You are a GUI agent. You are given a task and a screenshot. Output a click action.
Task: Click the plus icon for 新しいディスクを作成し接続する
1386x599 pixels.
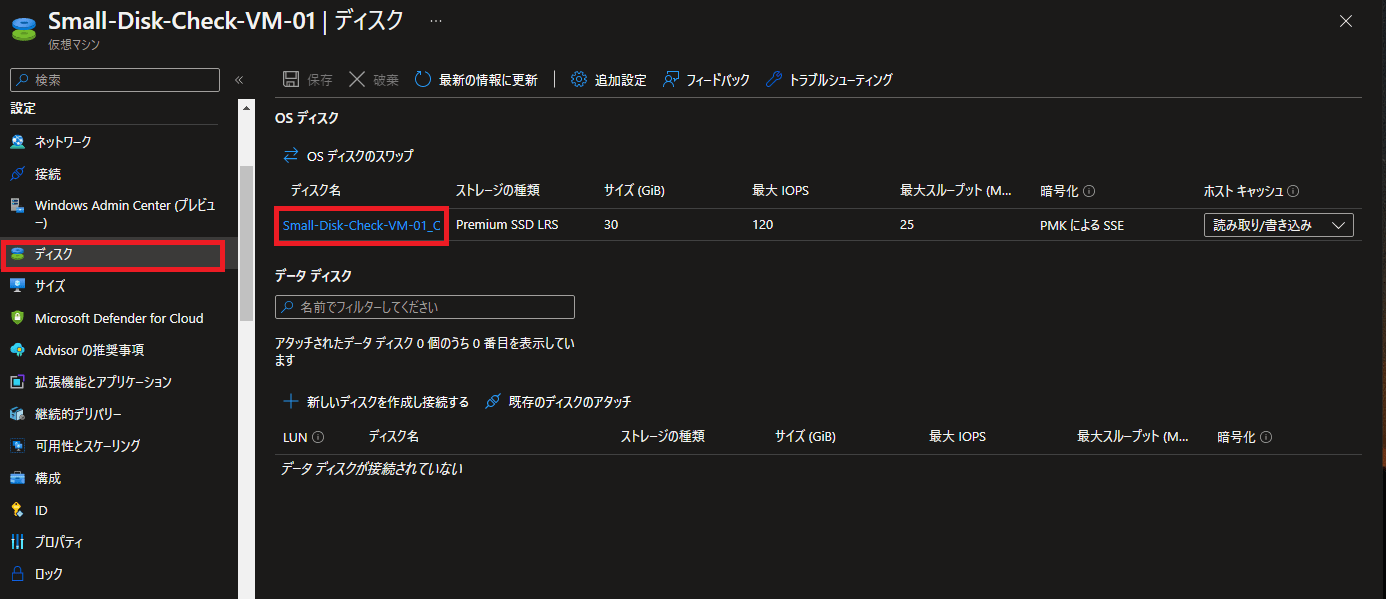pyautogui.click(x=291, y=402)
